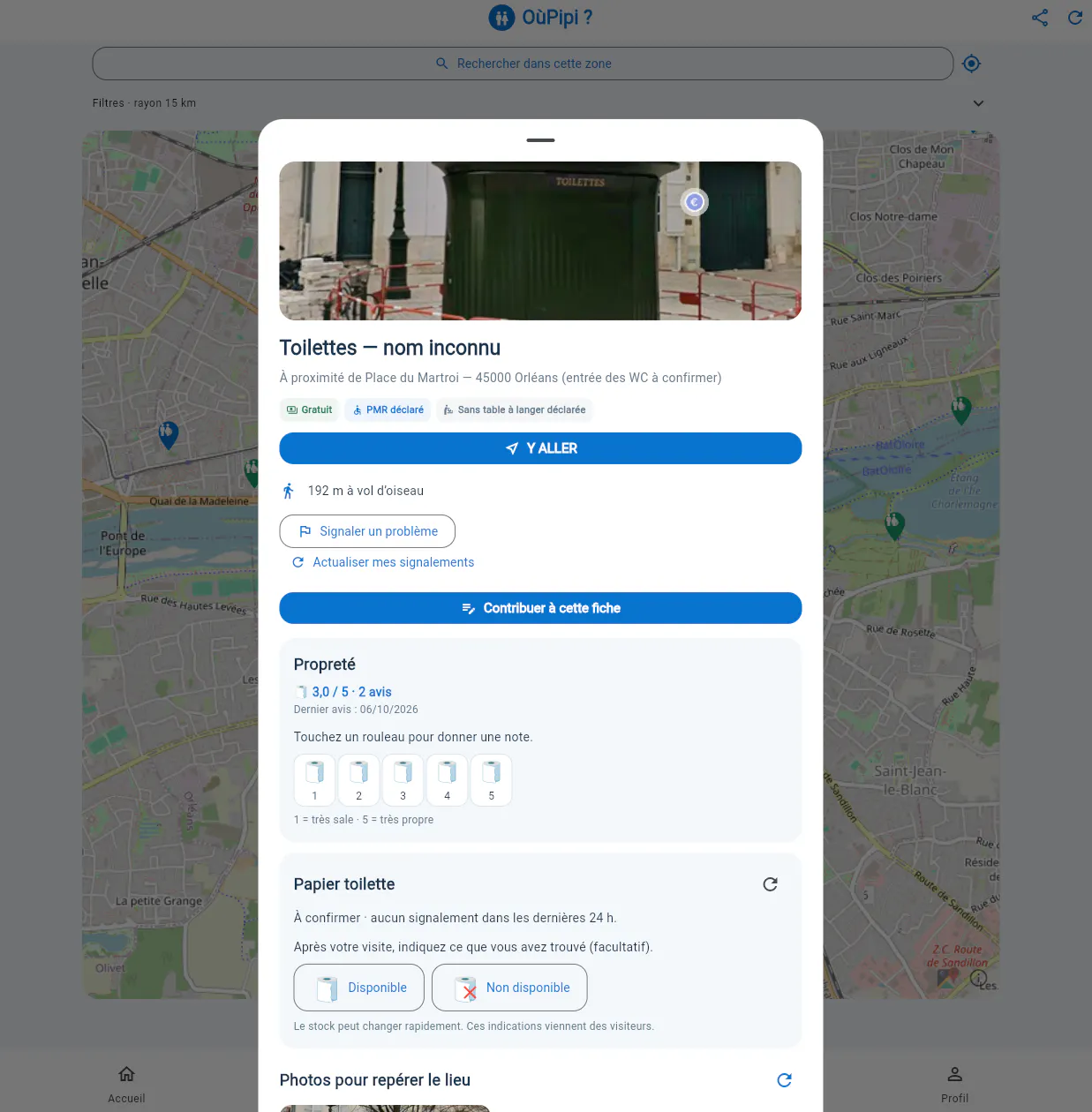The width and height of the screenshot is (1092, 1112).
Task: Click the share icon in the header
Action: (x=1040, y=18)
